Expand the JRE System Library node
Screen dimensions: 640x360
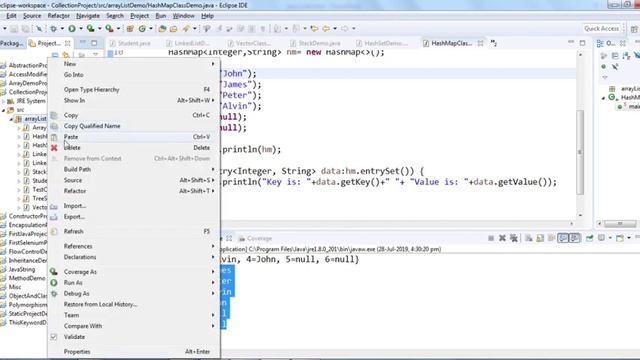click(x=4, y=101)
